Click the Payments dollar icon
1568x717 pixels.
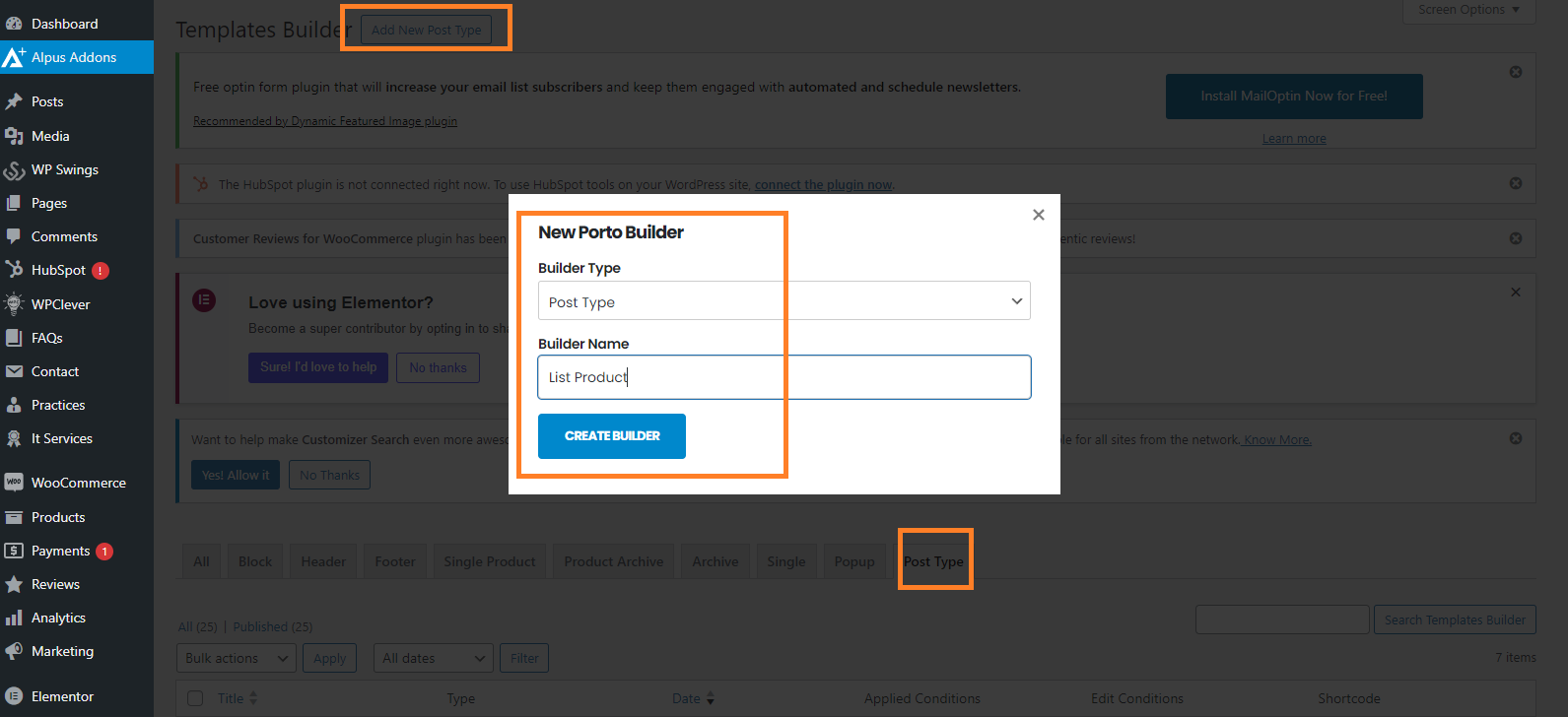click(x=14, y=551)
